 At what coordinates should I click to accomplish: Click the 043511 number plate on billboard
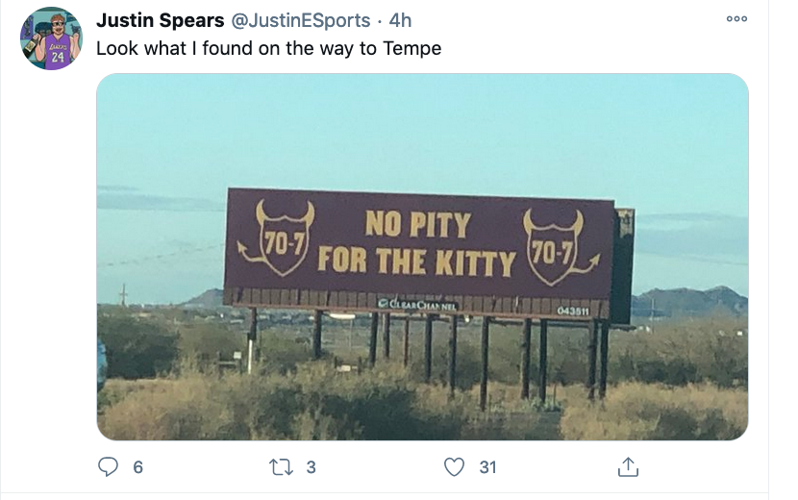pyautogui.click(x=573, y=311)
